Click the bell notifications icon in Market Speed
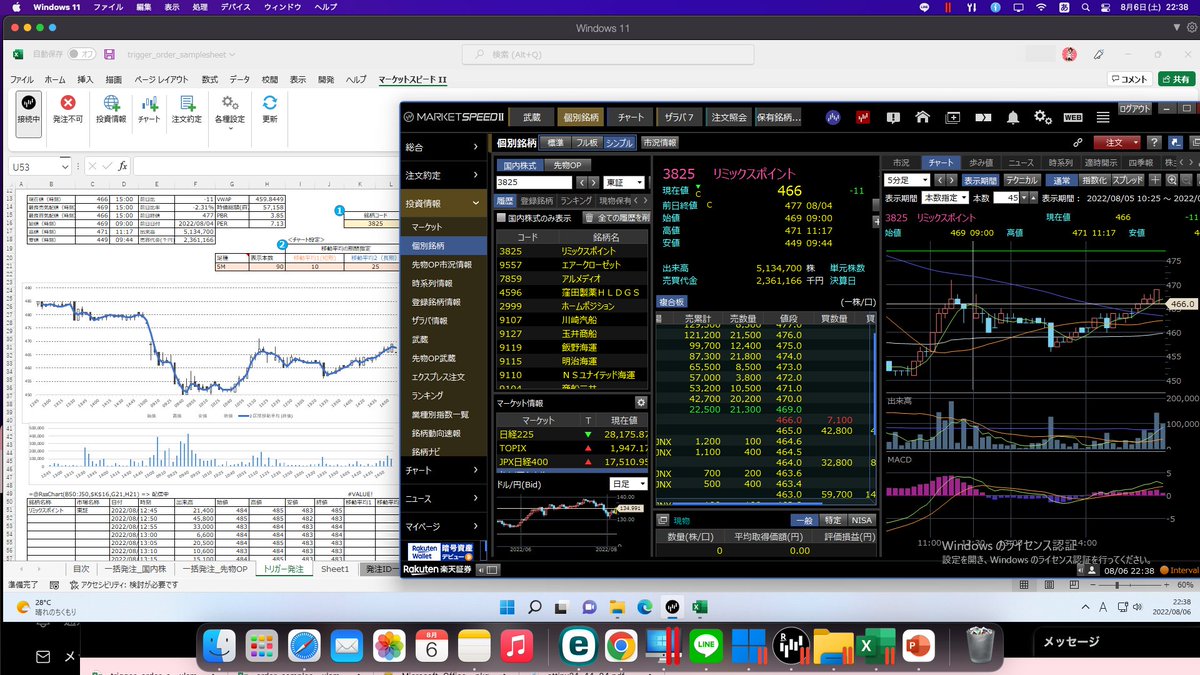The width and height of the screenshot is (1200, 675). [x=1013, y=117]
